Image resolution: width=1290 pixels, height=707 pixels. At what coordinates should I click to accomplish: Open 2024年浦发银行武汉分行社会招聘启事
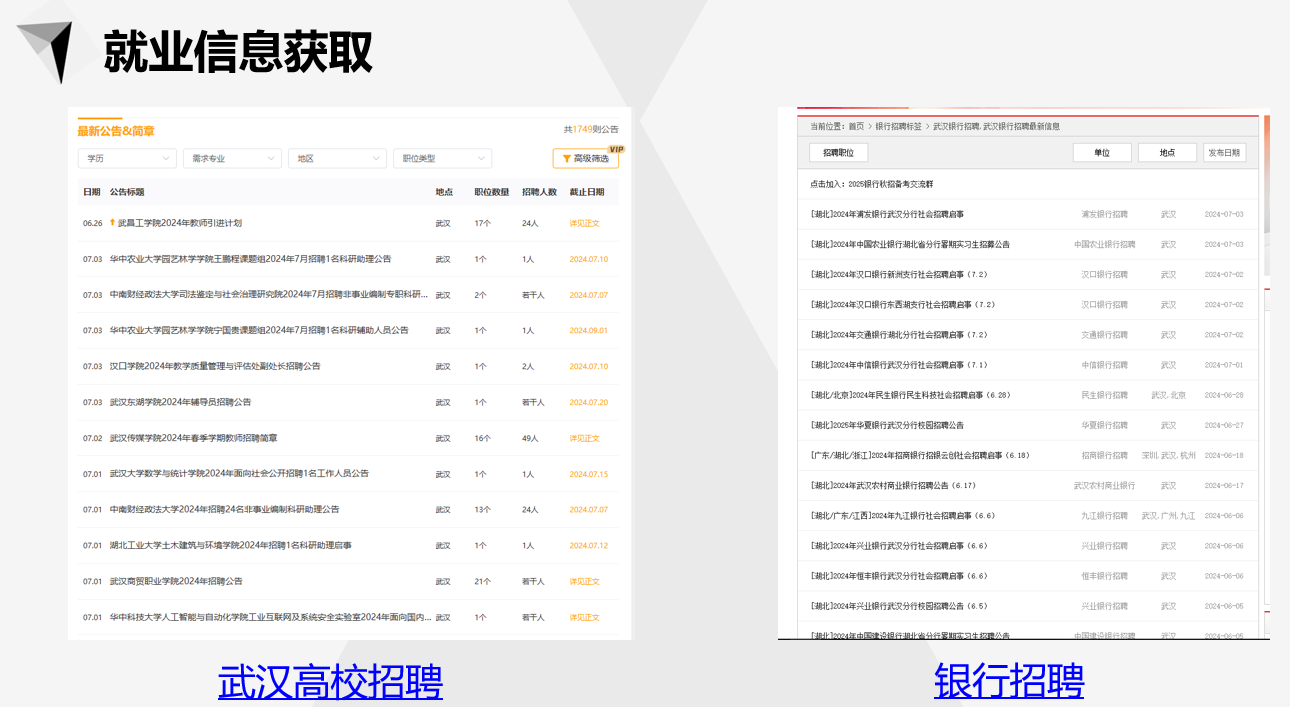(x=887, y=214)
